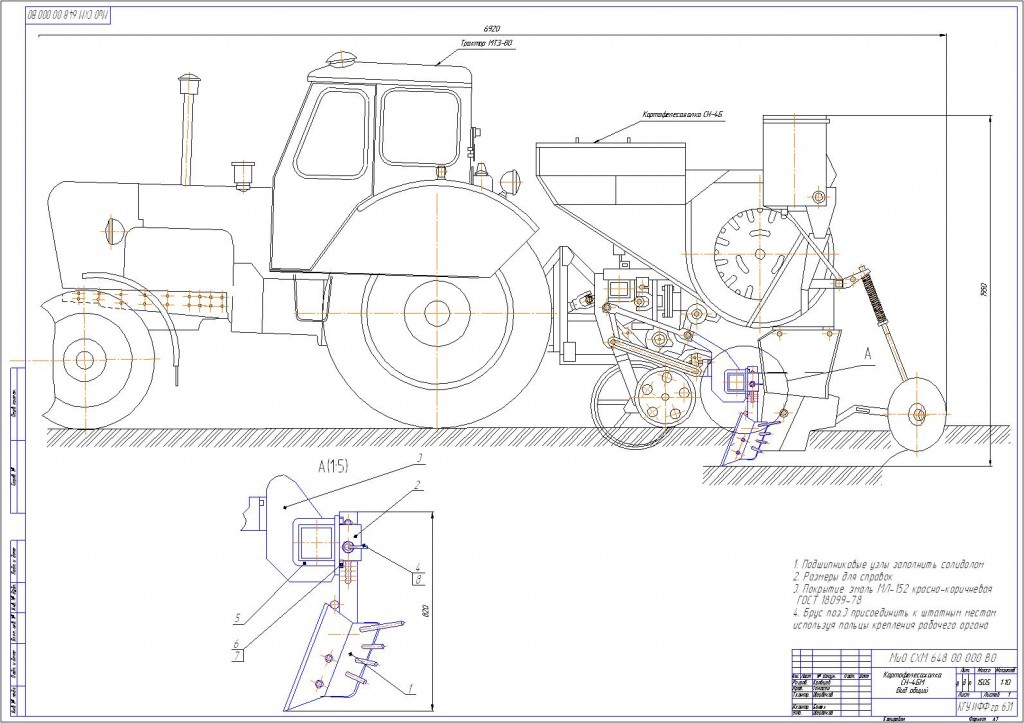Click the rear press wheel of planter
Viewport: 1024px width, 723px height.
click(x=917, y=413)
